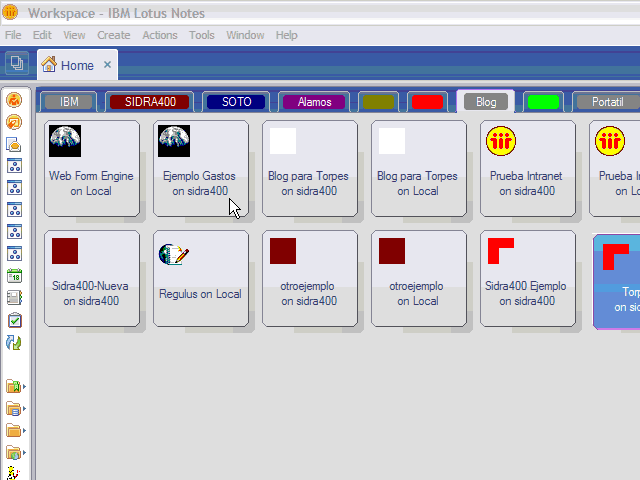Open the Create menu
640x480 pixels.
[x=113, y=35]
